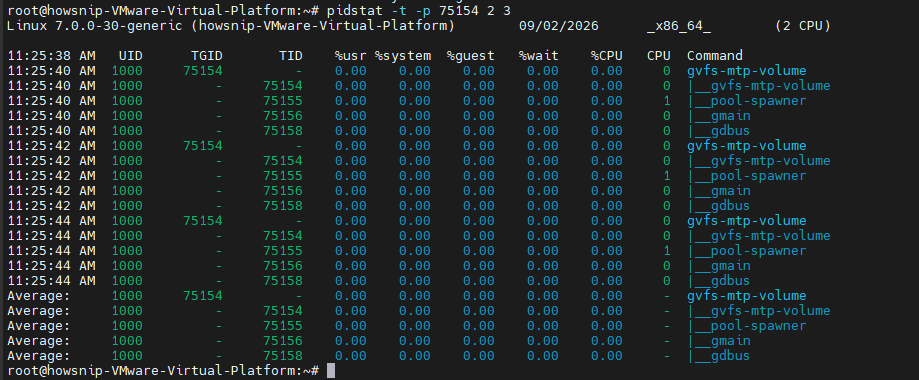Click the terminal cursor at the bottom prompt
Image resolution: width=919 pixels, height=380 pixels.
[x=331, y=371]
